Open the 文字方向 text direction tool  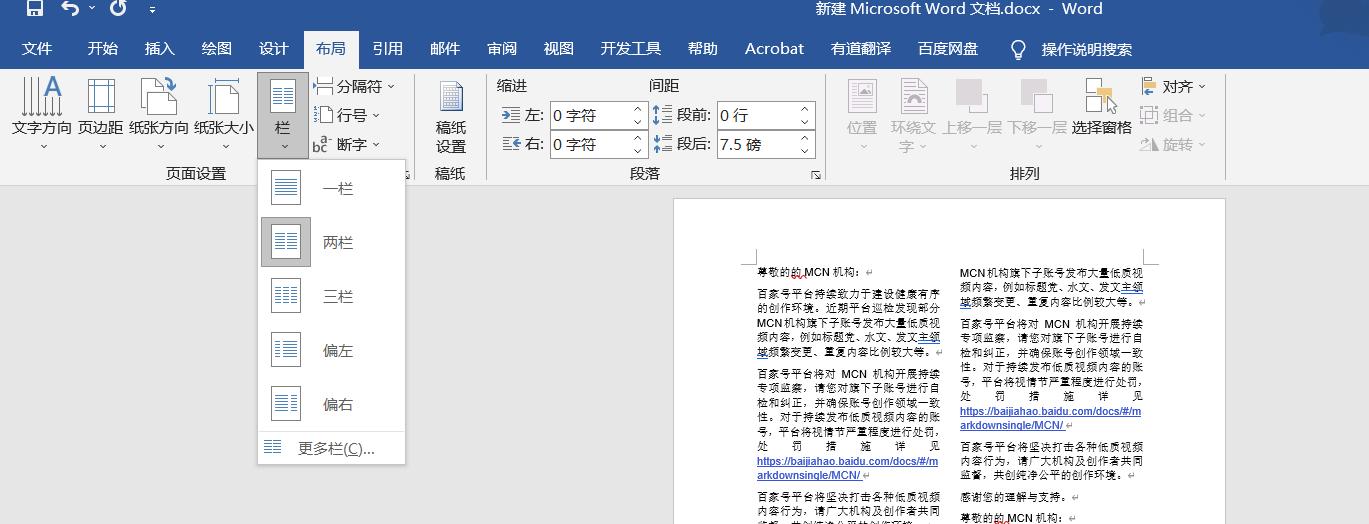pos(42,113)
